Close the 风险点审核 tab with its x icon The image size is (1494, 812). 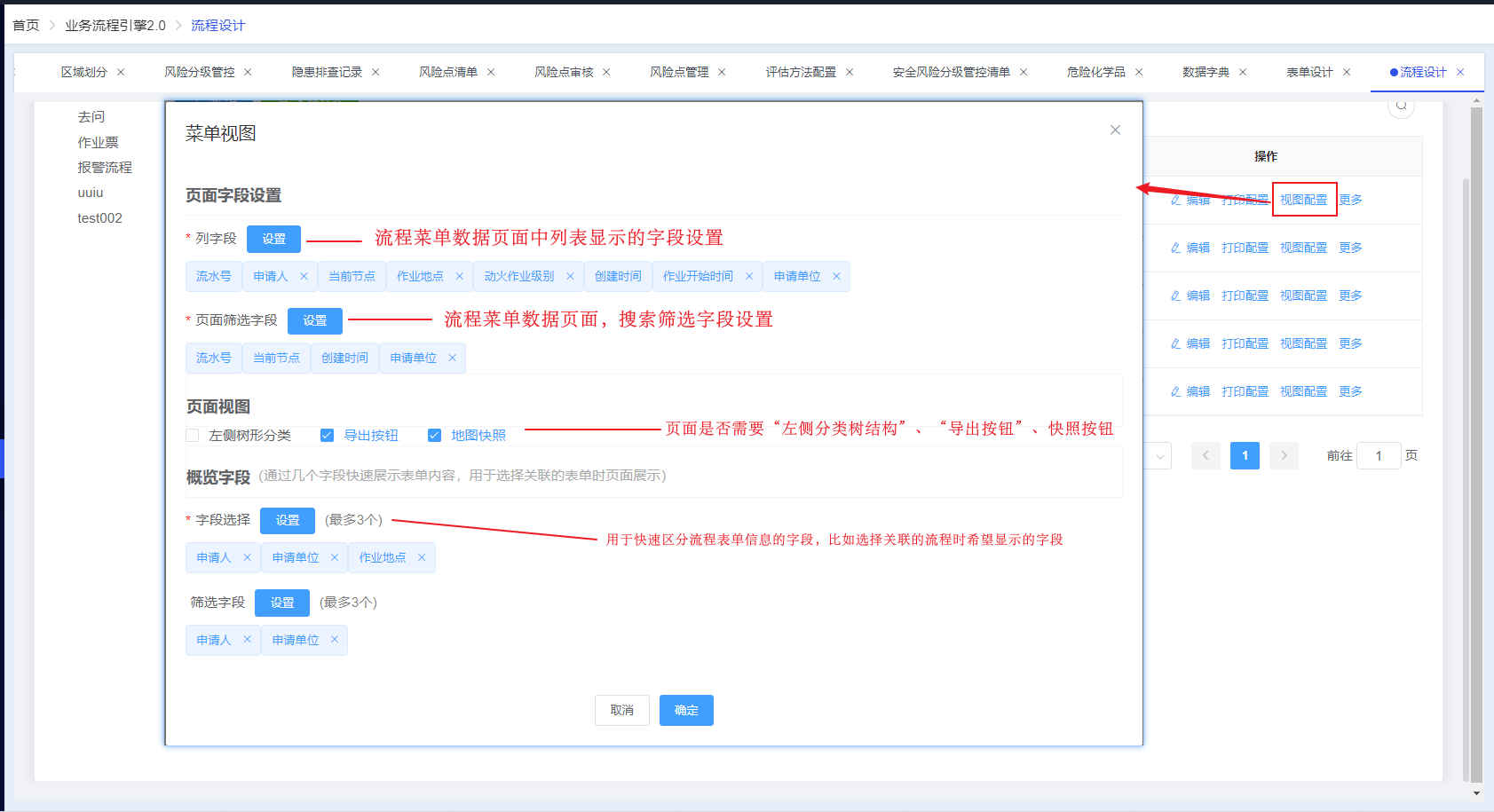tap(606, 72)
